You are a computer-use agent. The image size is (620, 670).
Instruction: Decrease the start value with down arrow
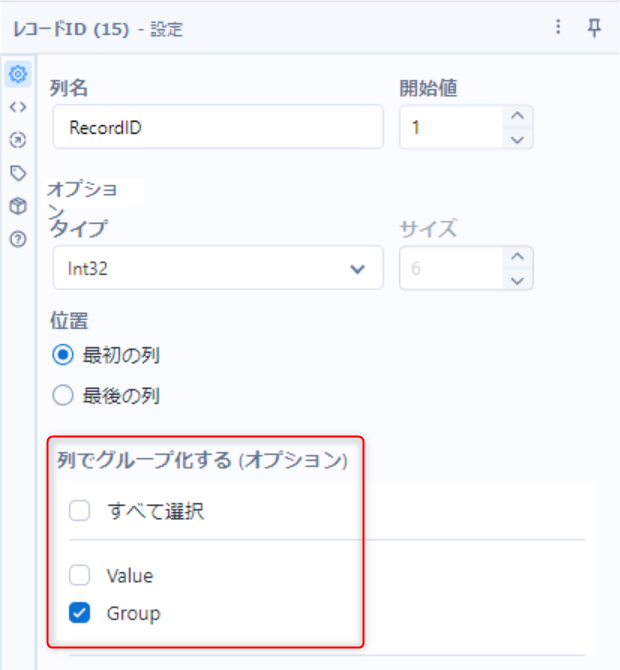pyautogui.click(x=517, y=139)
